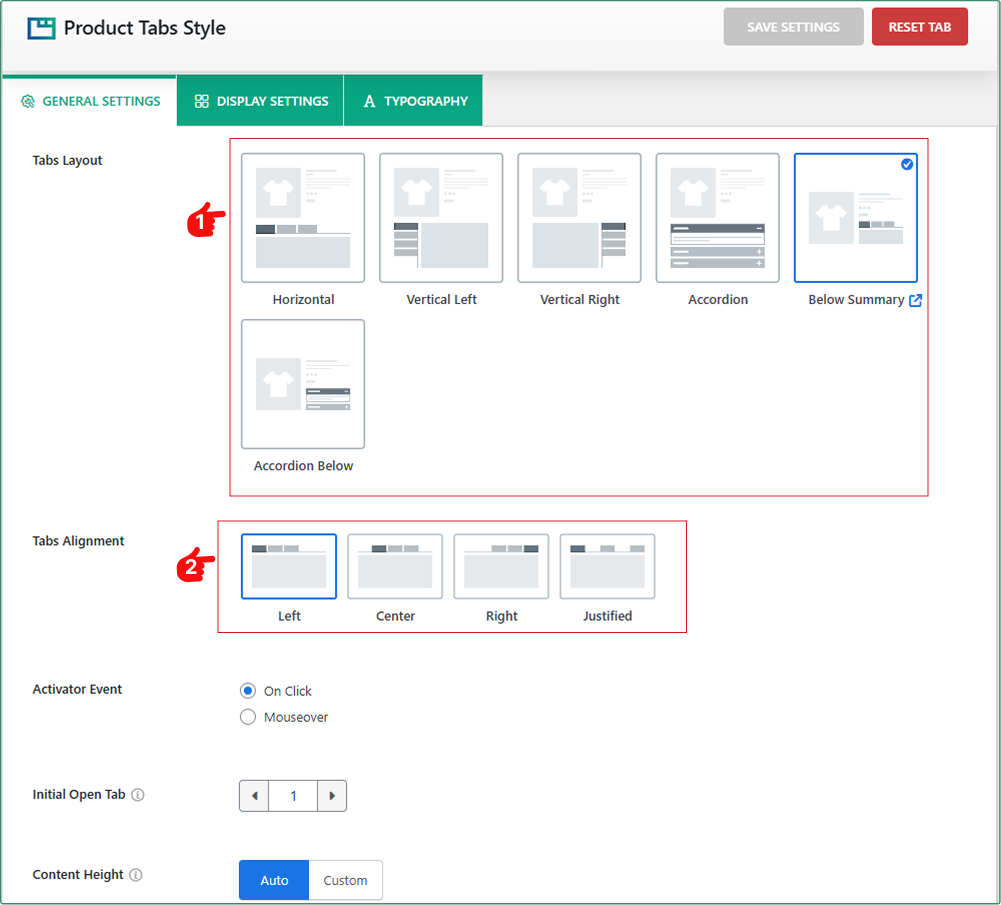Select the Accordion layout thumbnail

pos(717,218)
